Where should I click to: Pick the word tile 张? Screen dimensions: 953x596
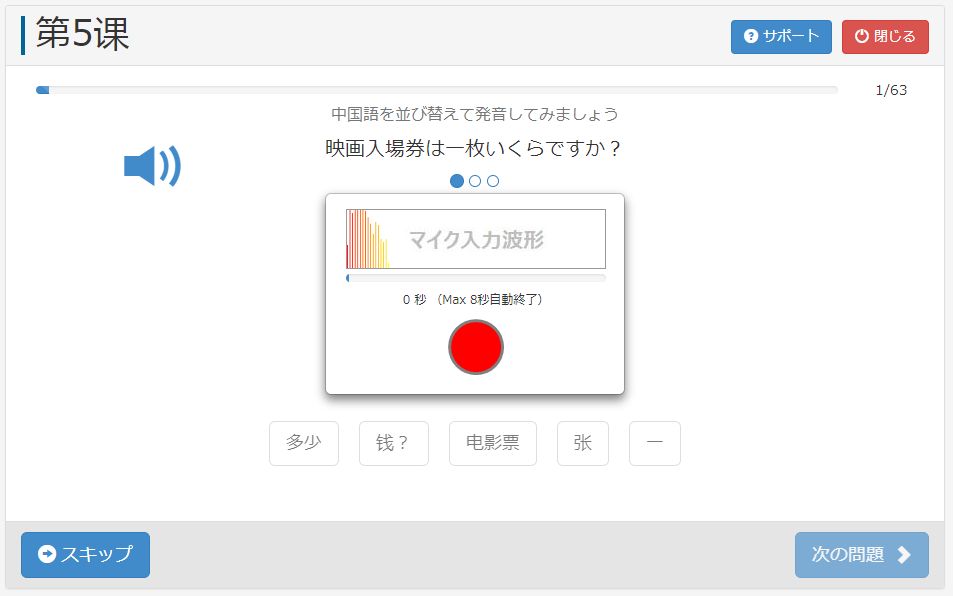click(583, 444)
